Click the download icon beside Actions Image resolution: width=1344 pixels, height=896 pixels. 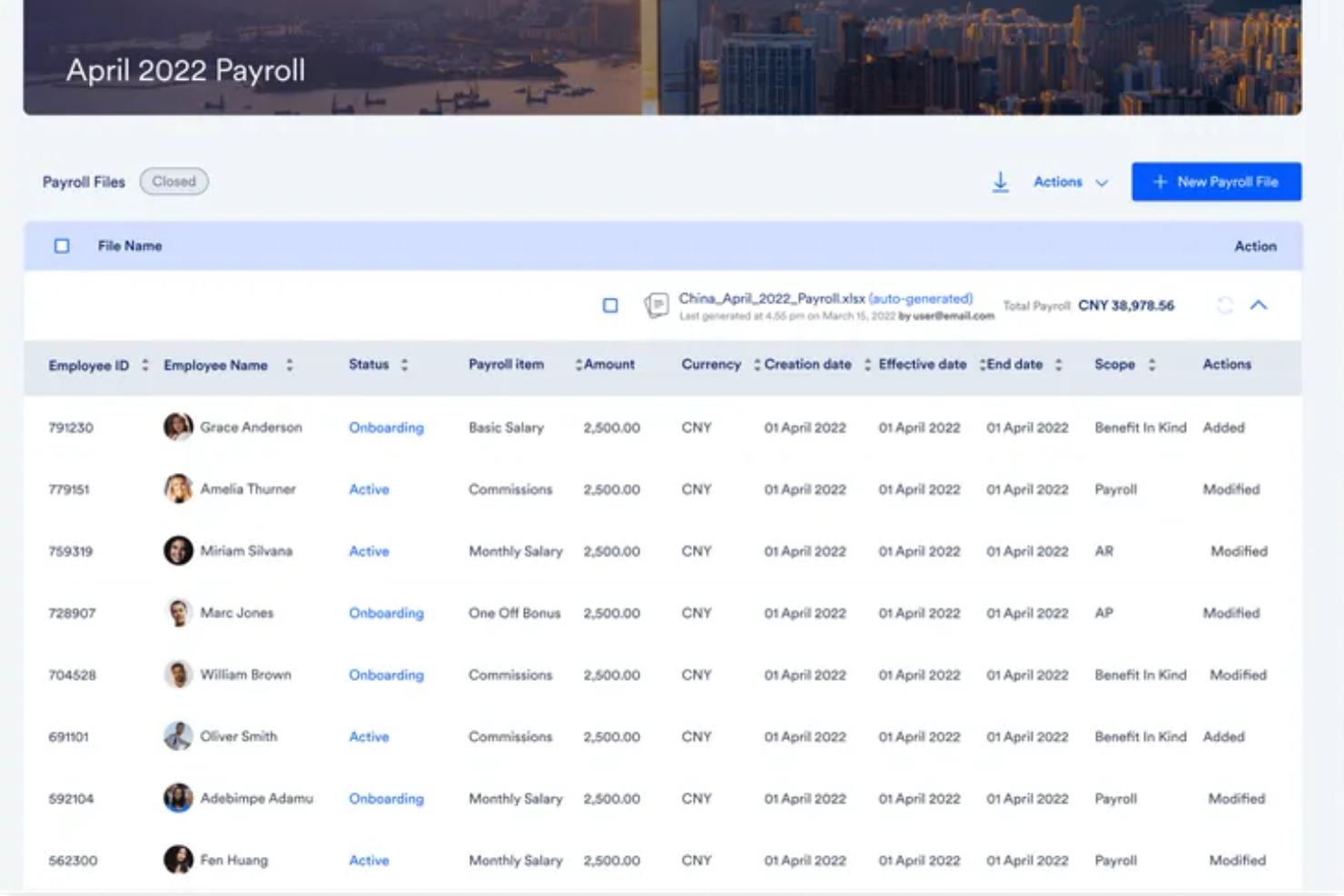tap(1000, 182)
